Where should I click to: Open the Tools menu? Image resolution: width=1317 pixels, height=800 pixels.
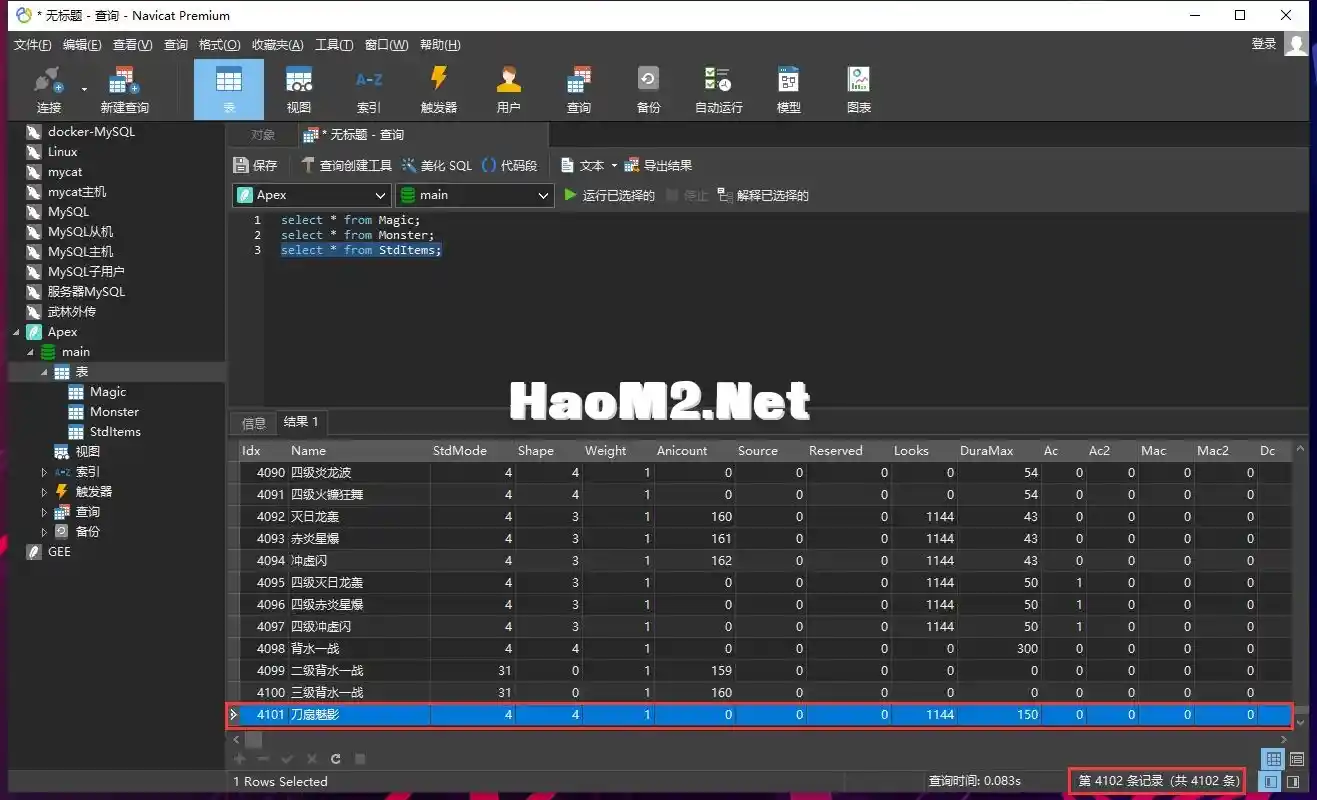pos(334,45)
